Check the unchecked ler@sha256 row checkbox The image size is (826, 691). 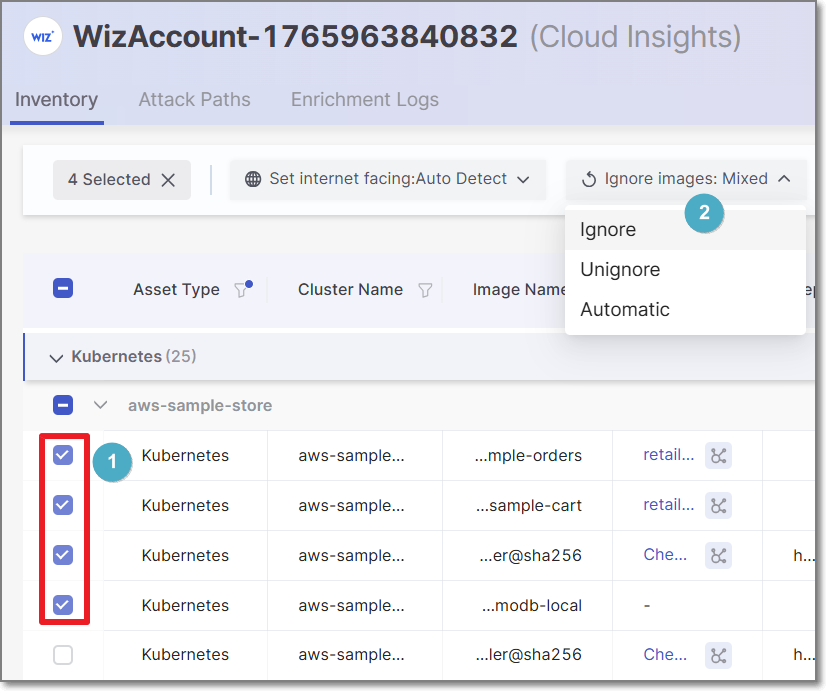point(63,655)
